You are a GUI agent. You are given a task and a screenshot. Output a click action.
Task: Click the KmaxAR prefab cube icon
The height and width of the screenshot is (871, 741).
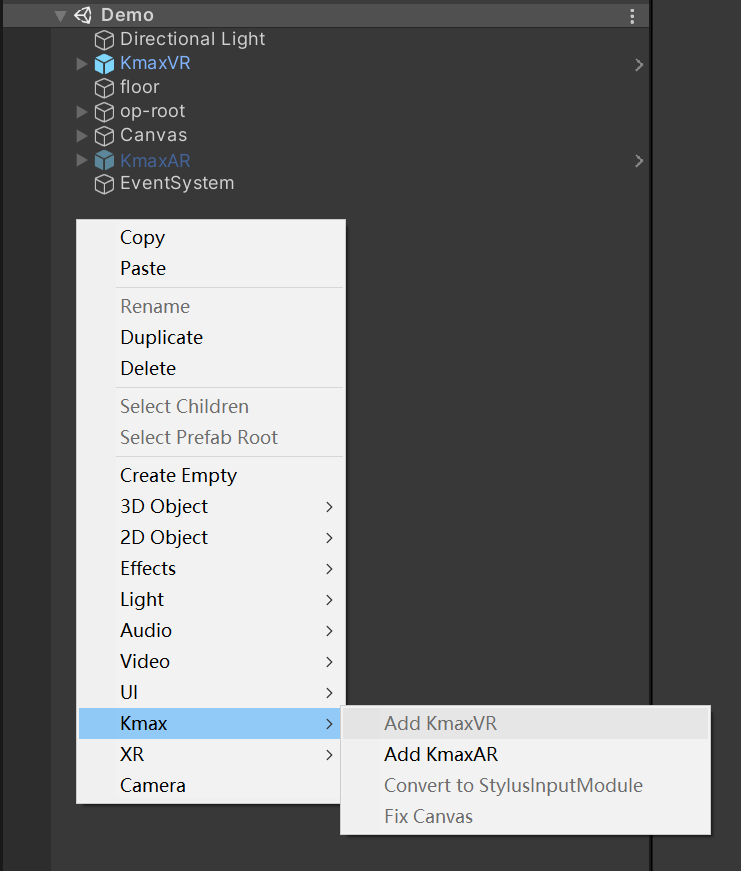click(104, 161)
